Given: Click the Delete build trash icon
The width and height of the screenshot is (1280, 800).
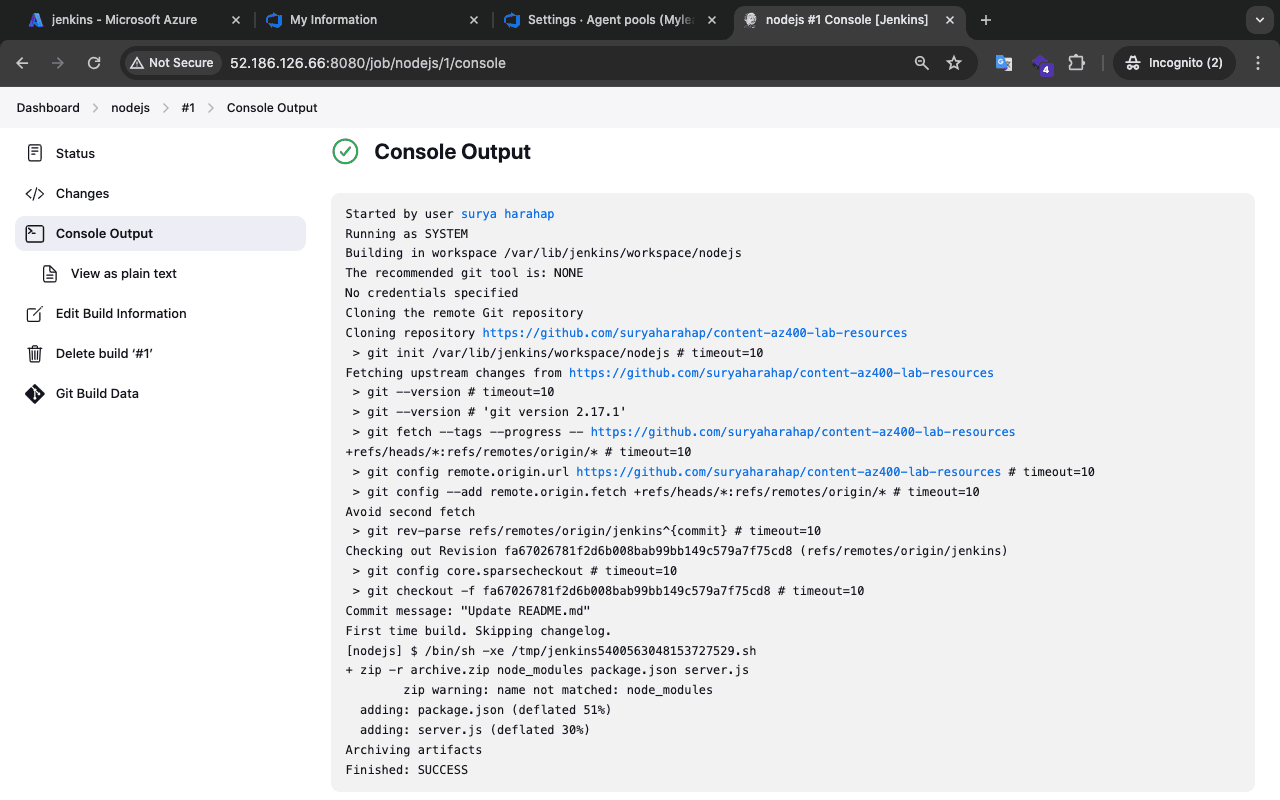Looking at the screenshot, I should tap(35, 353).
